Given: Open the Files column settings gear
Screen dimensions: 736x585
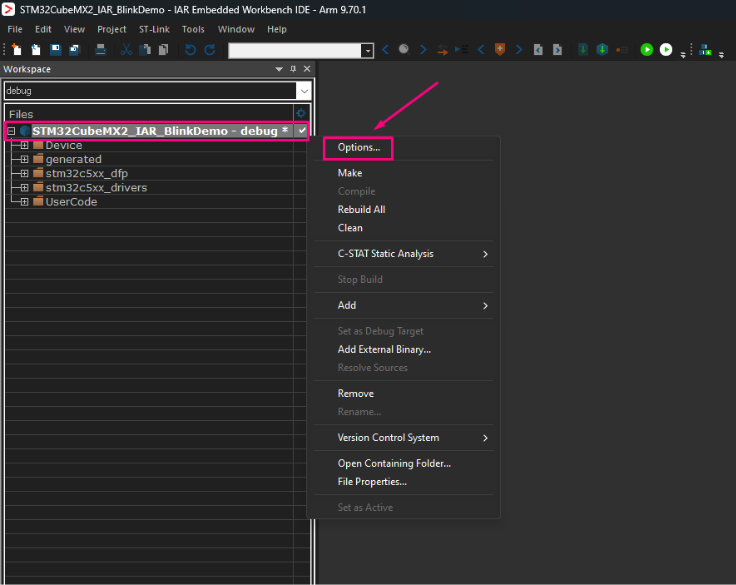Looking at the screenshot, I should tap(301, 113).
